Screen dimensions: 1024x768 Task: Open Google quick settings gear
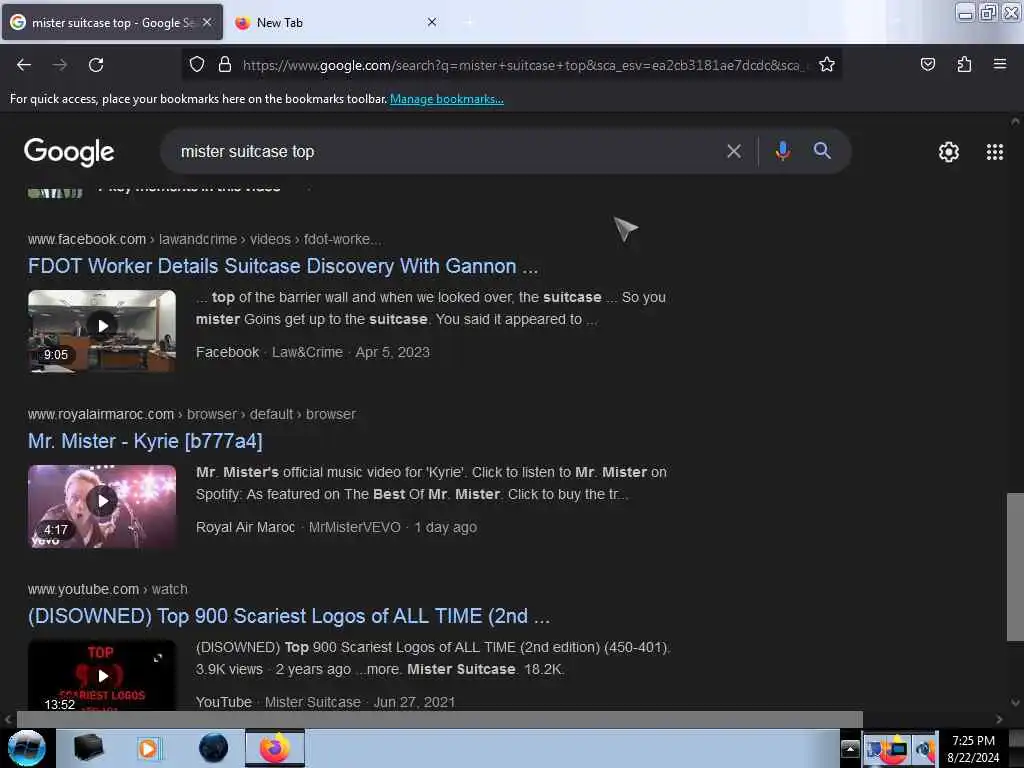point(948,152)
